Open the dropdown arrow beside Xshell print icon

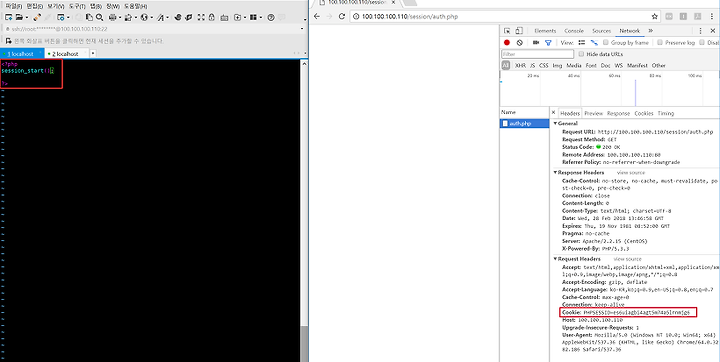(x=120, y=17)
